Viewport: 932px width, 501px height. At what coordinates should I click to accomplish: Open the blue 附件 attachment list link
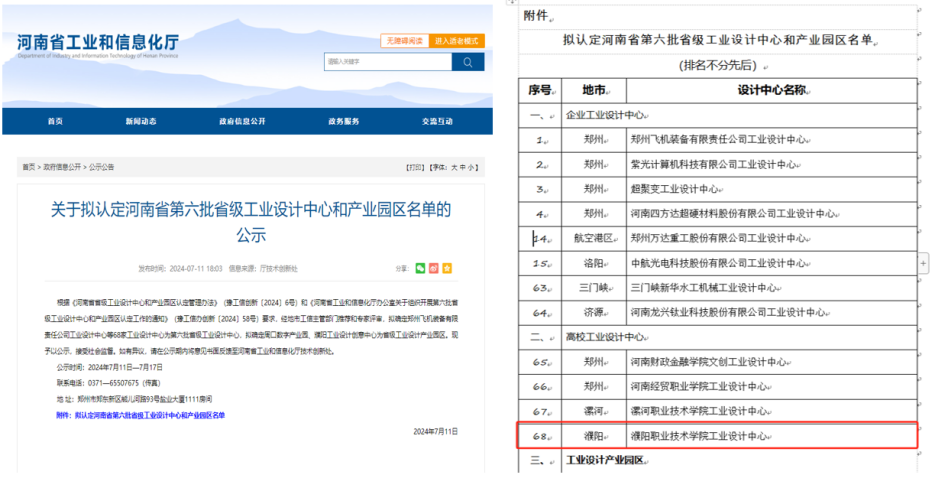point(140,415)
